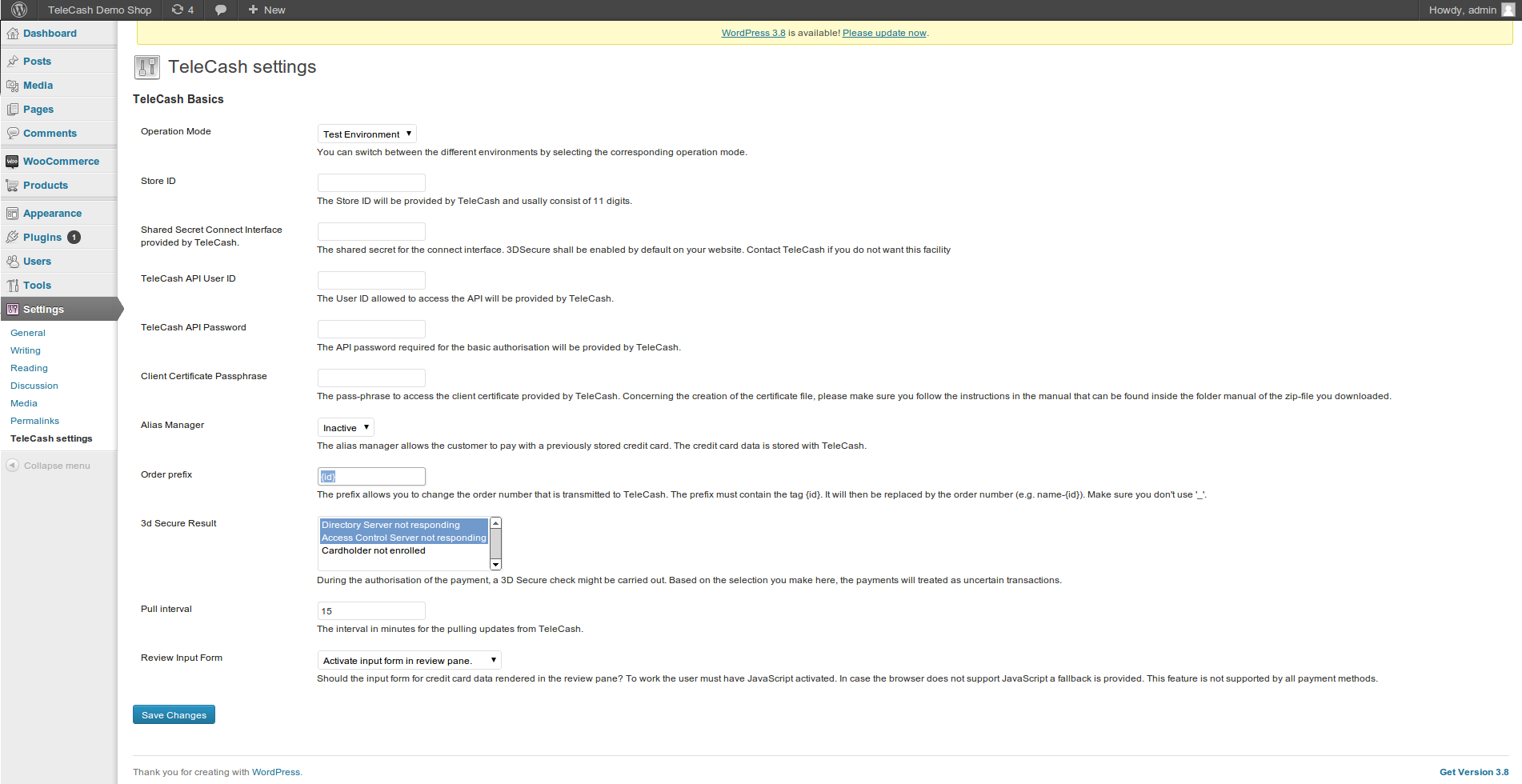Click the Pages sidebar icon
This screenshot has width=1522, height=784.
click(x=13, y=110)
